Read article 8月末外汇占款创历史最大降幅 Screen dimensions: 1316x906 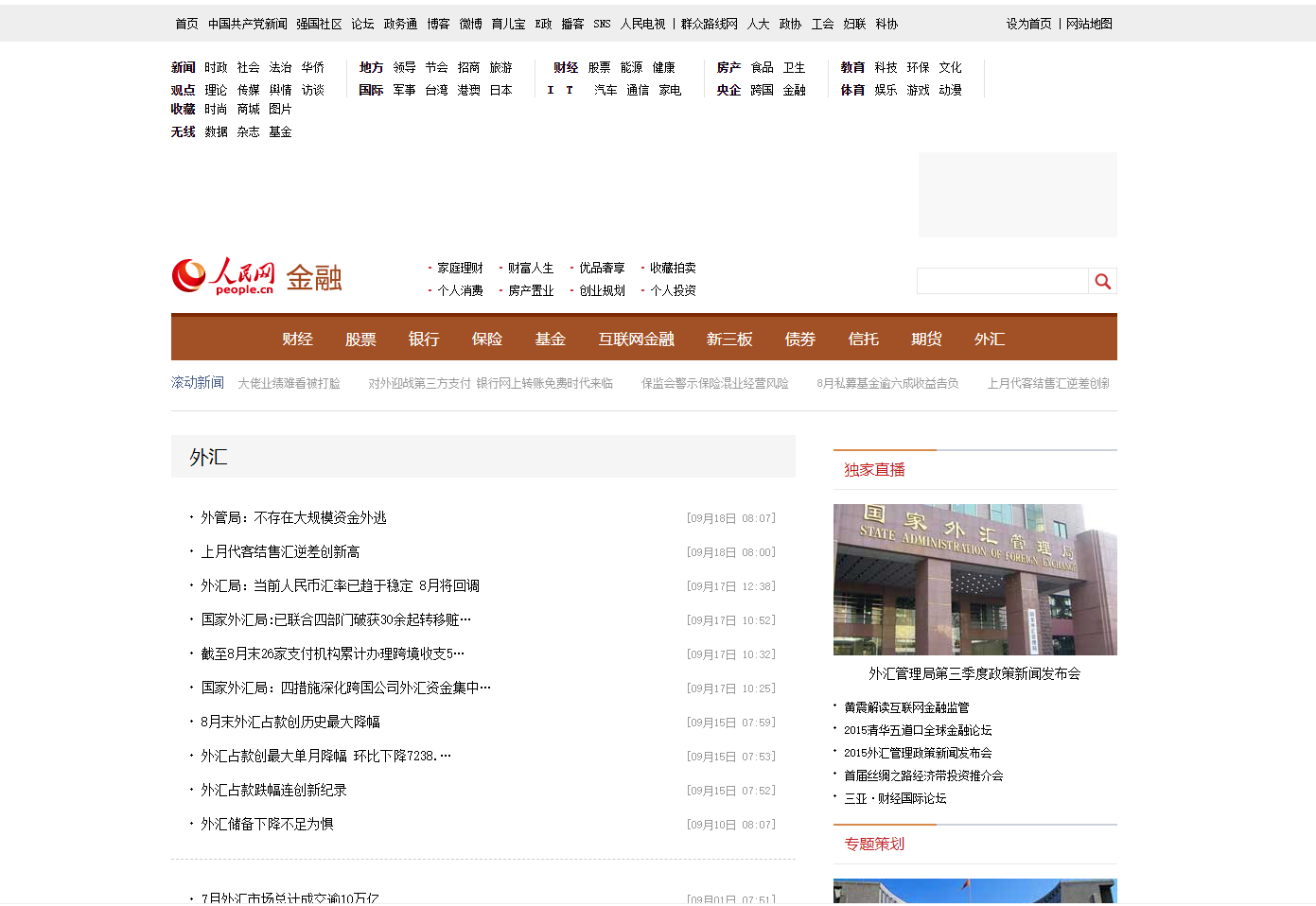pos(290,722)
